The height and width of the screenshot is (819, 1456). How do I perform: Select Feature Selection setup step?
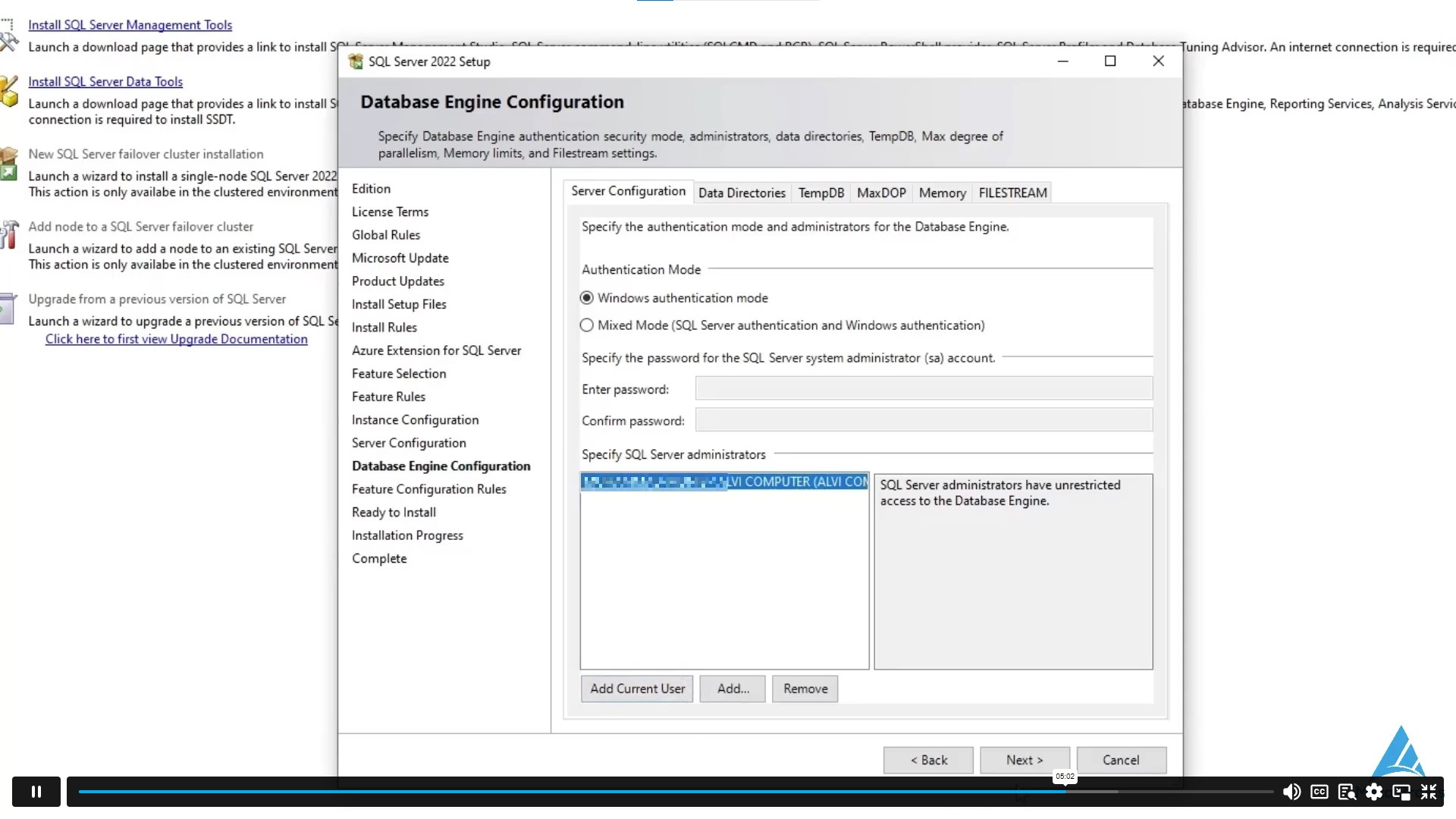[x=399, y=373]
